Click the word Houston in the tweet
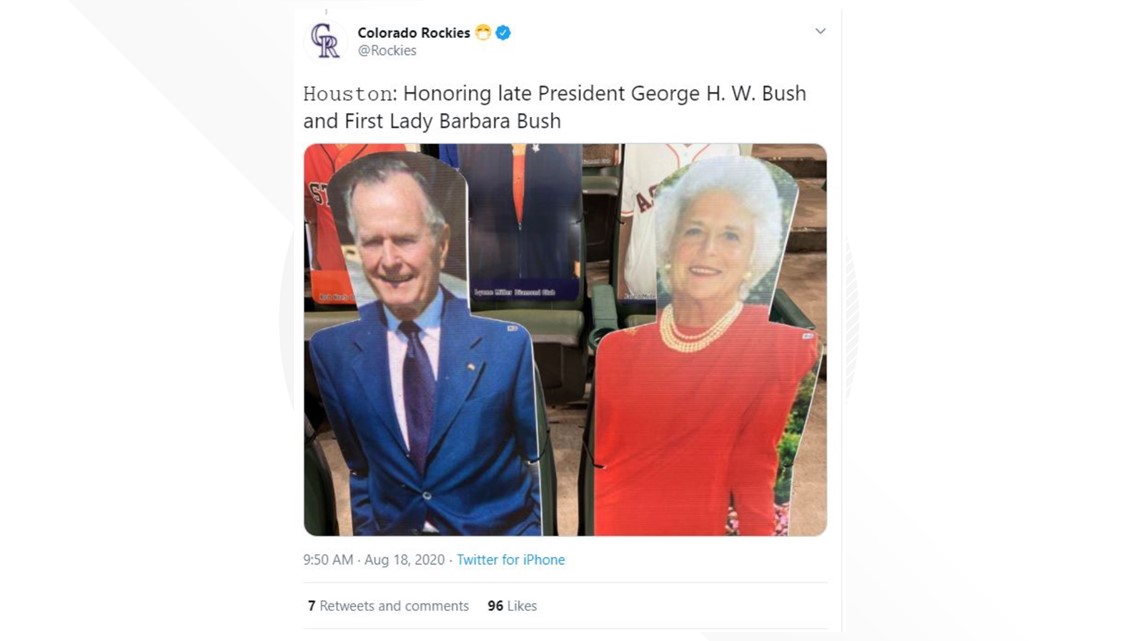This screenshot has width=1140, height=641. [348, 94]
